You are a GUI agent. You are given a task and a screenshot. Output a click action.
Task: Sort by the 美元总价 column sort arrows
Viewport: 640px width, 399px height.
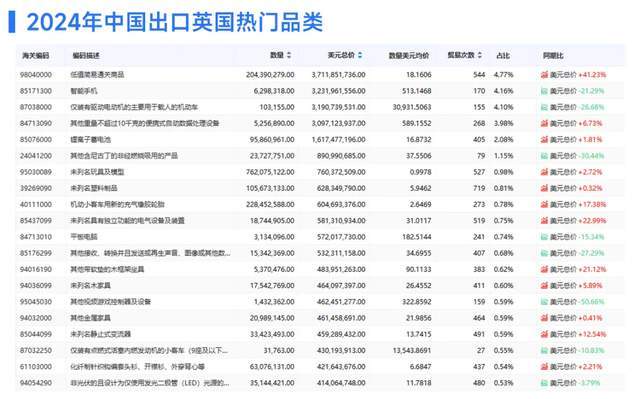click(360, 55)
